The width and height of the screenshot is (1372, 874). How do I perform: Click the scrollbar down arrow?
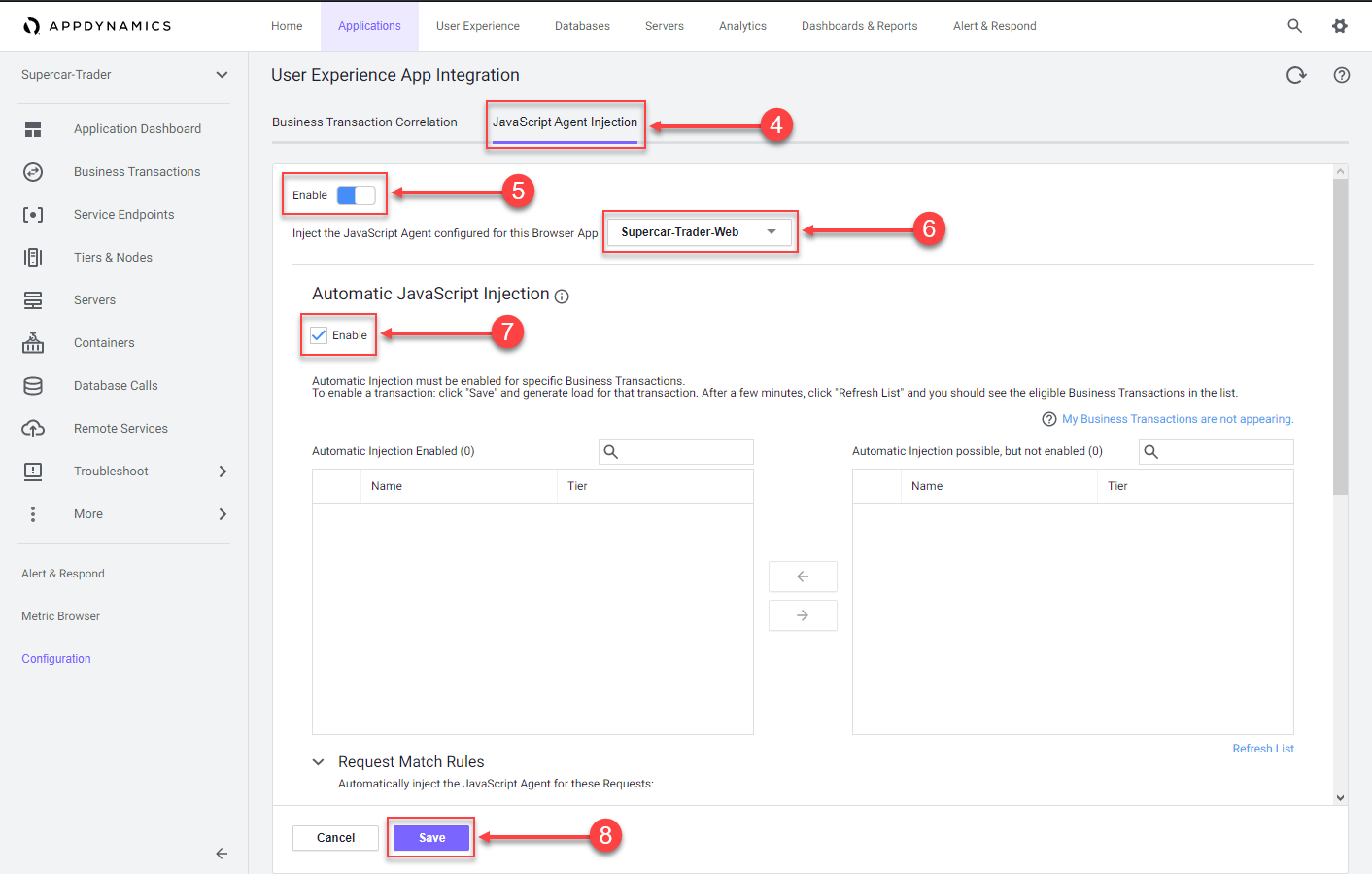(1341, 798)
